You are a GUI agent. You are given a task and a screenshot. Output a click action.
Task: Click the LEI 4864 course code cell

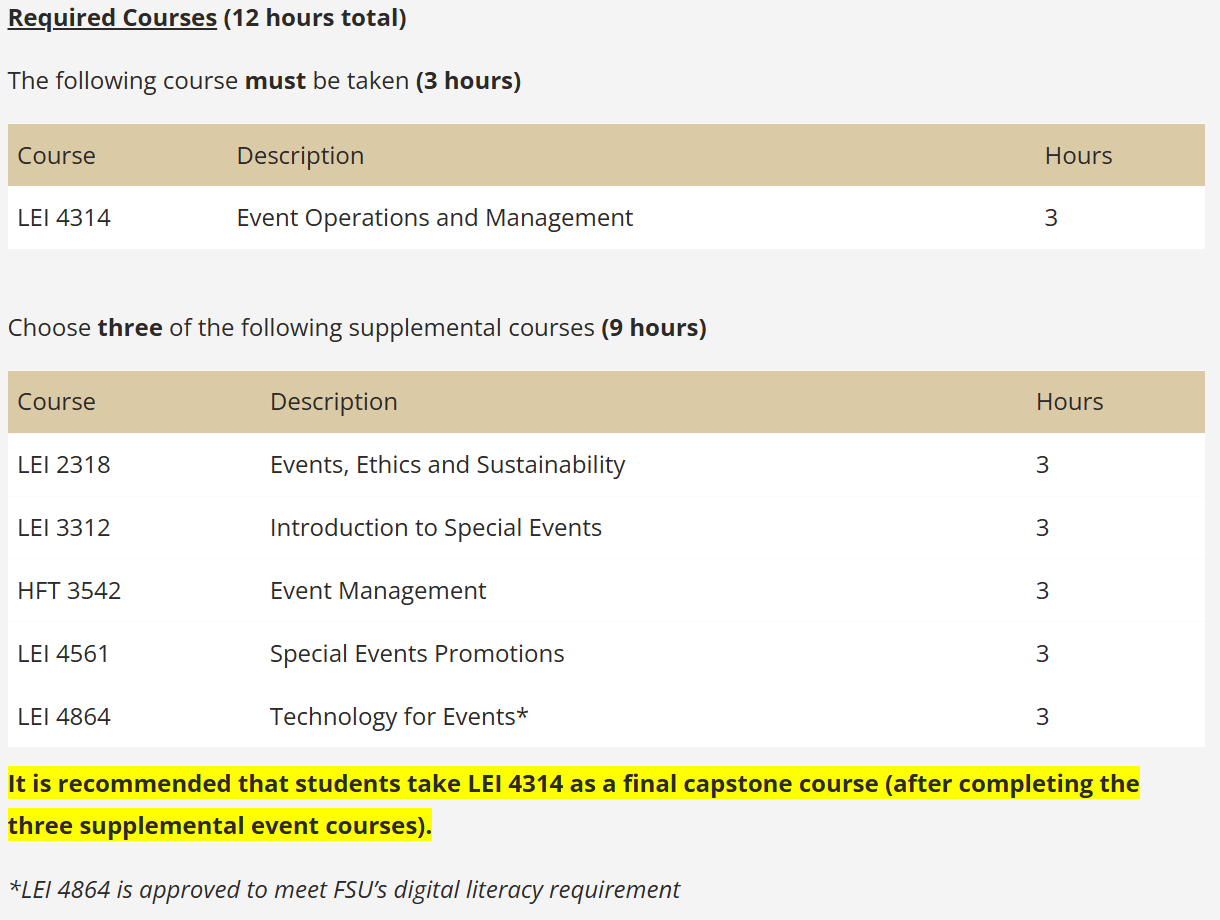[x=64, y=717]
